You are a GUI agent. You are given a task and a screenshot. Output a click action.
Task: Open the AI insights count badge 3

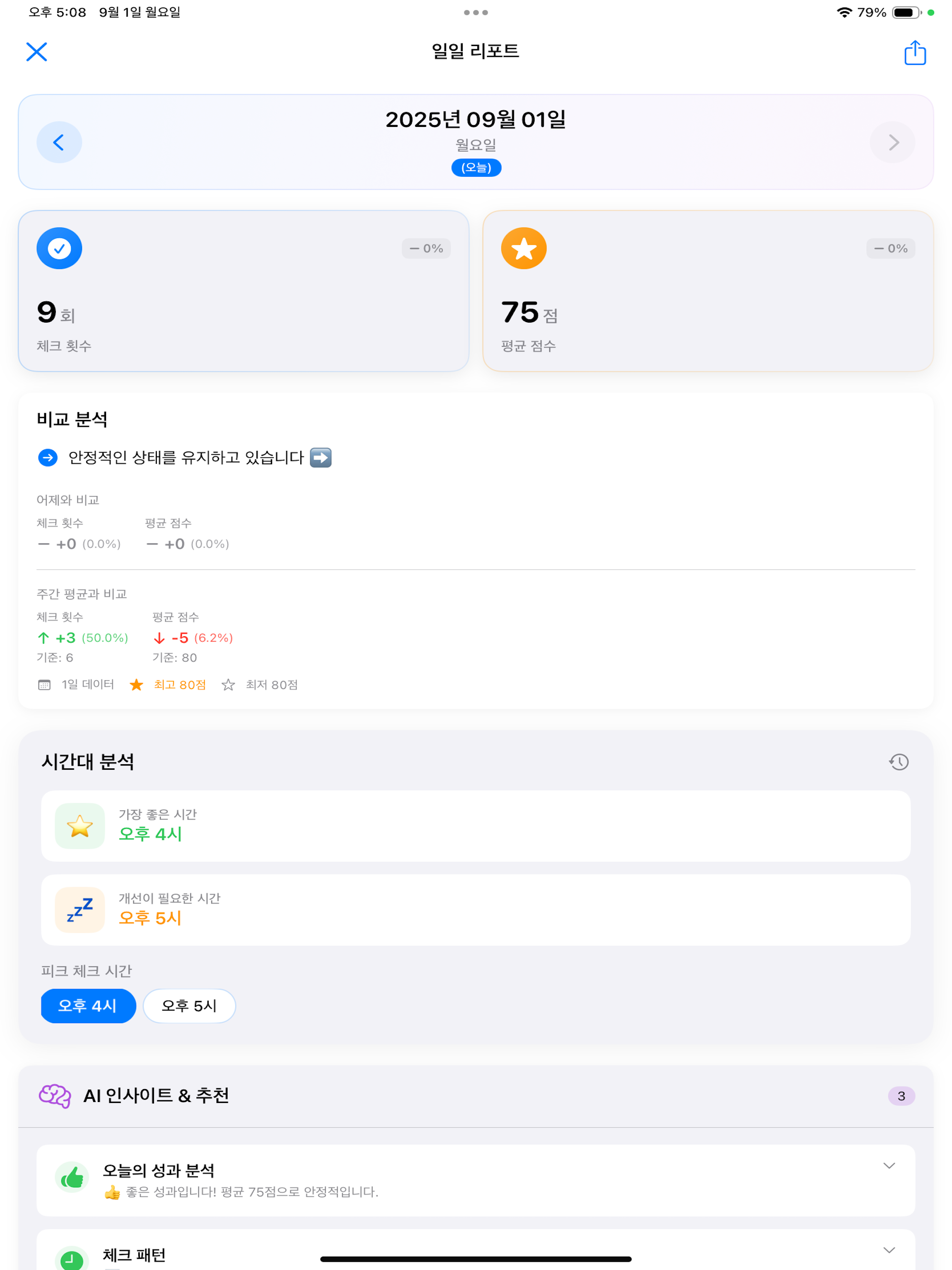[901, 1096]
